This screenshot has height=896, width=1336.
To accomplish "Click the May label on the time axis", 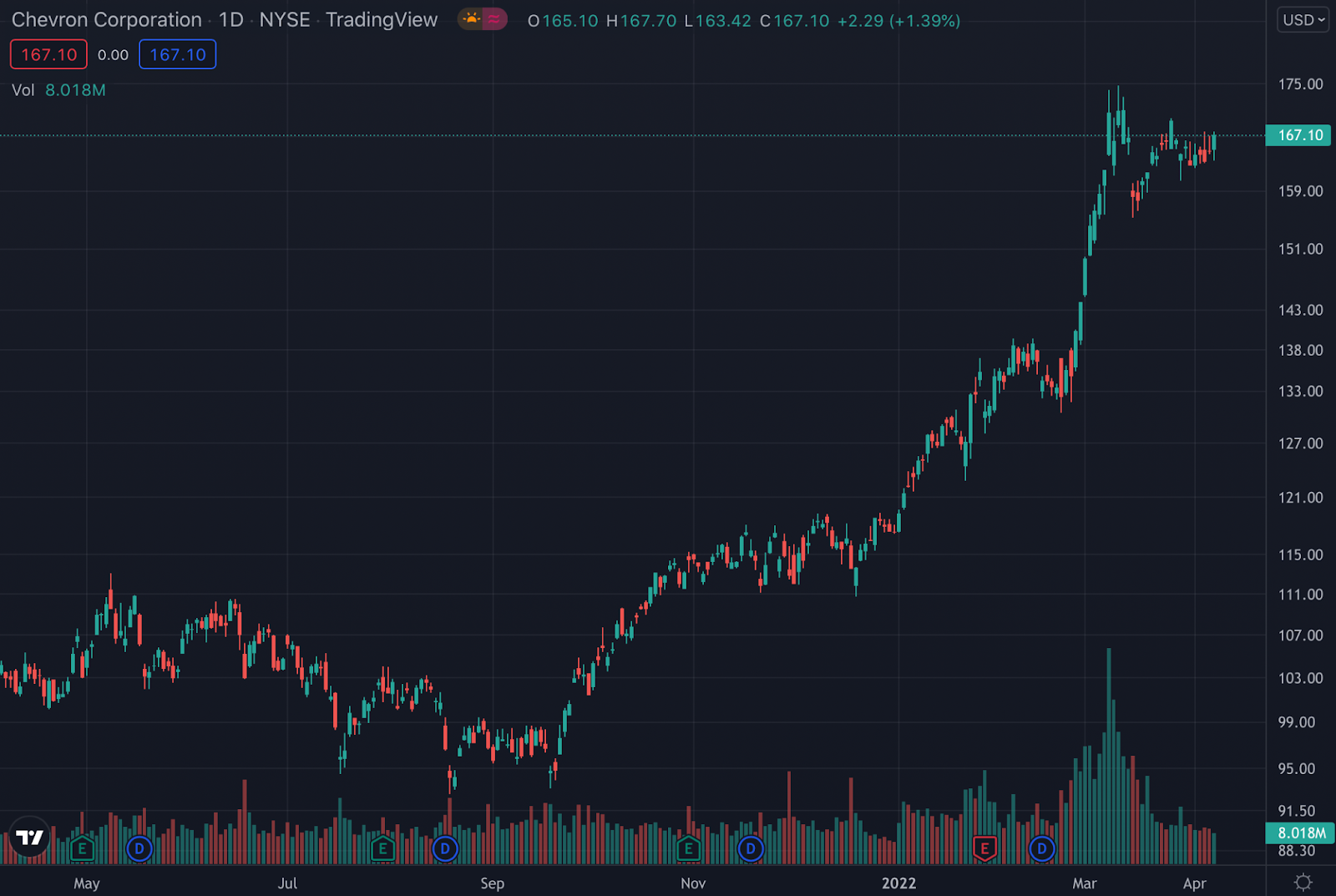I will click(87, 883).
